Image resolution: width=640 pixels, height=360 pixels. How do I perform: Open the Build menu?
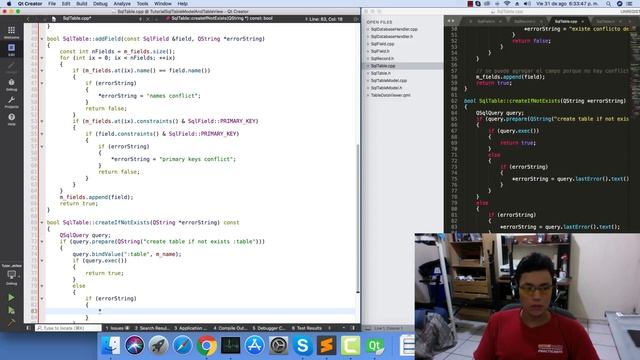[x=82, y=4]
